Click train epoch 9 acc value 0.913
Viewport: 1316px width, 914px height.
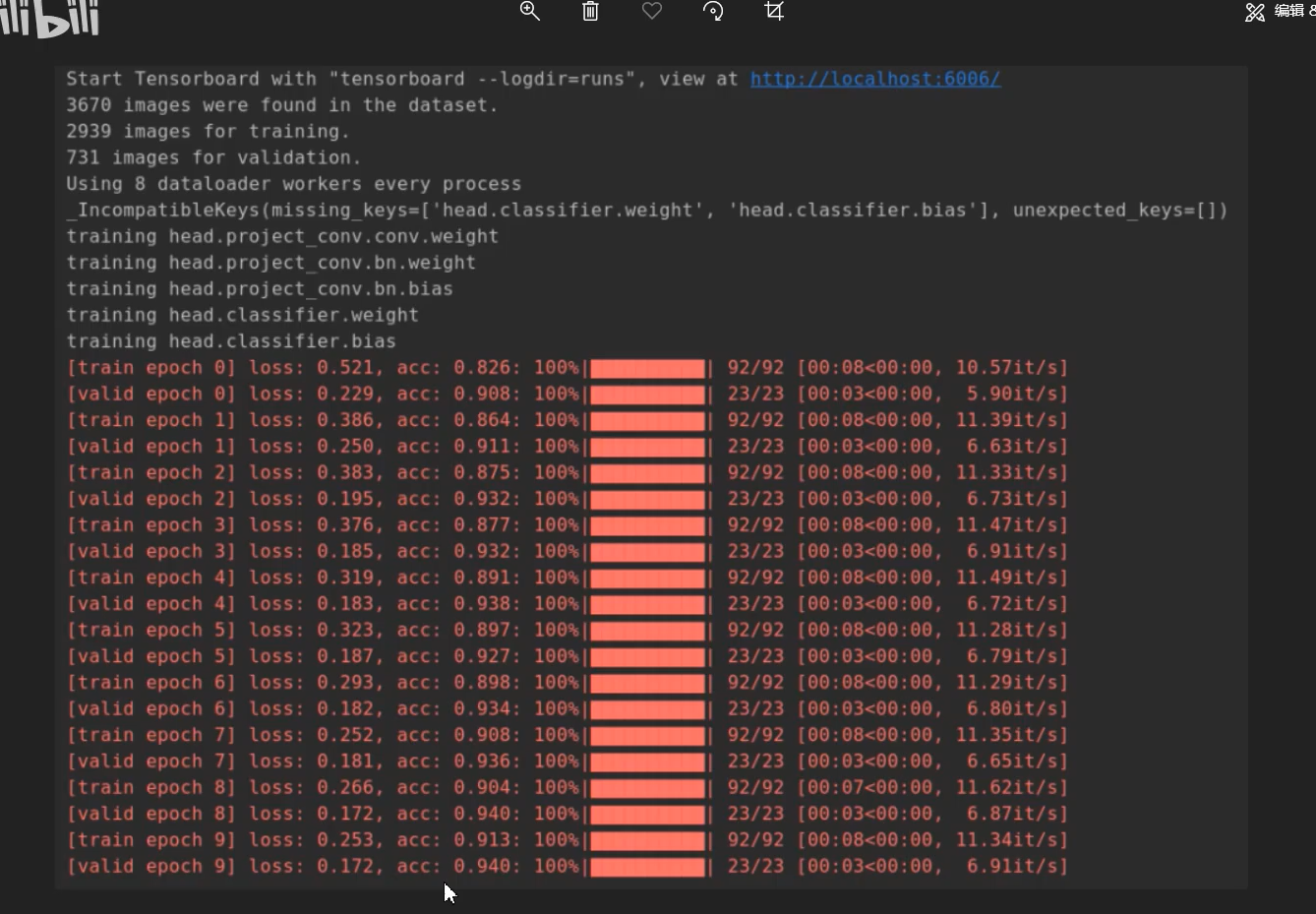[x=482, y=840]
